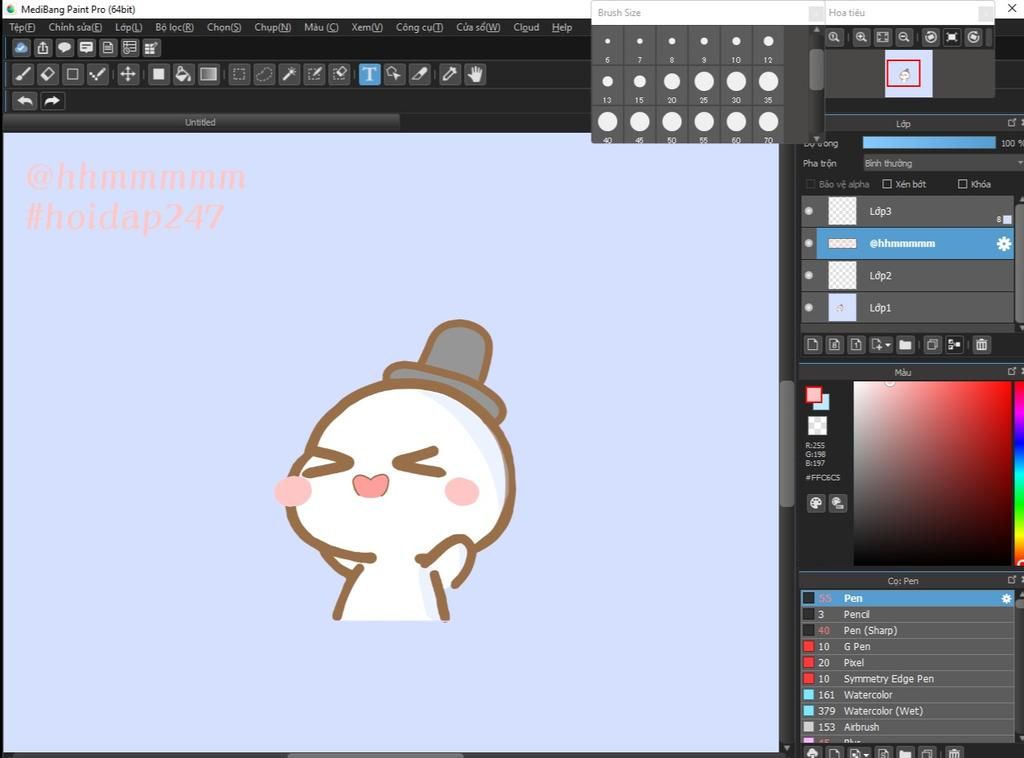Create a new layer folder
The height and width of the screenshot is (758, 1024).
[905, 345]
